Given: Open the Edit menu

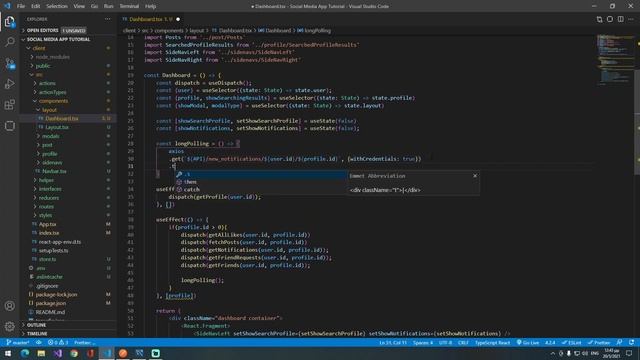Looking at the screenshot, I should tap(36, 6).
